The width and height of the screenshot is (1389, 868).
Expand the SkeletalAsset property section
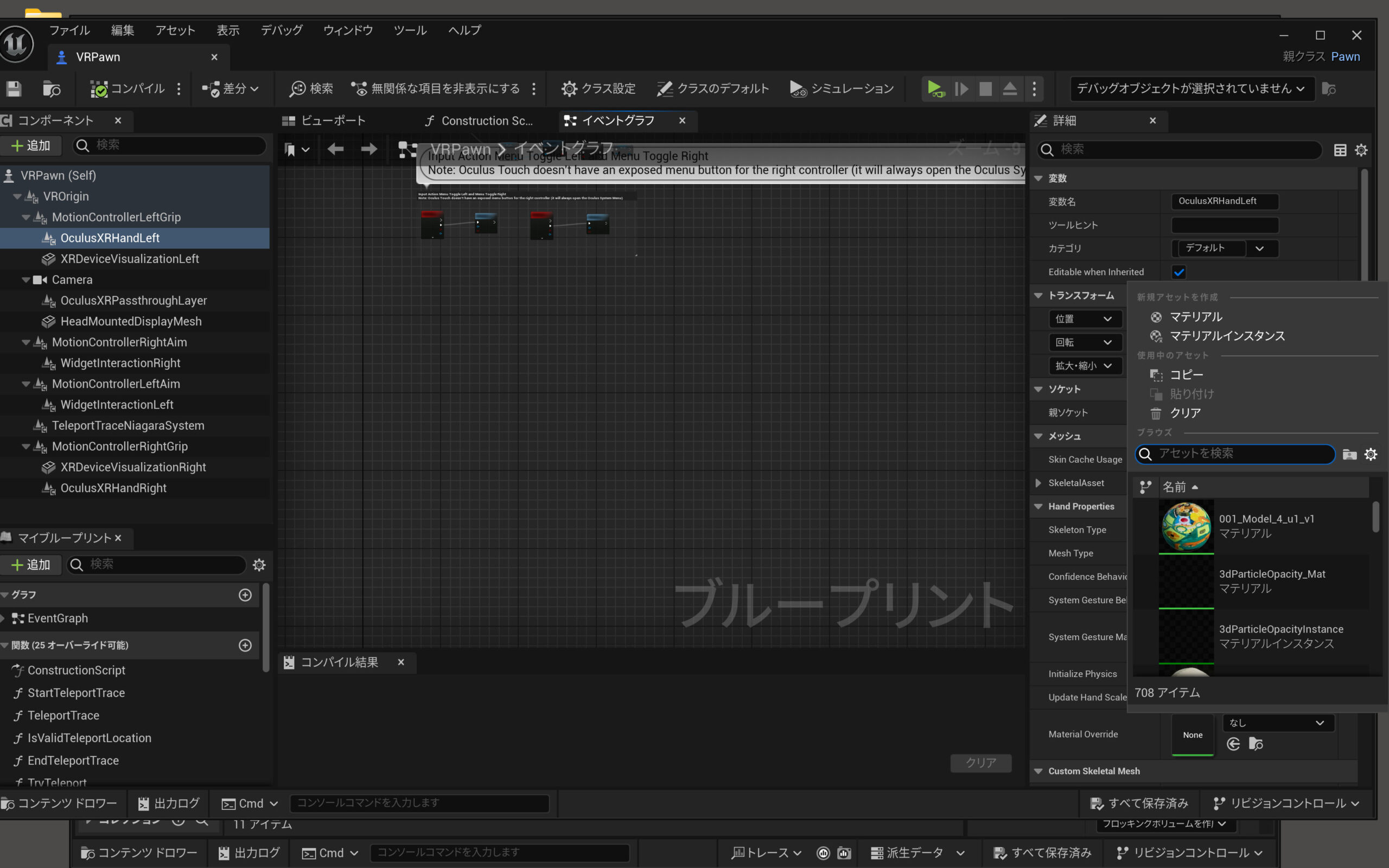pyautogui.click(x=1038, y=483)
